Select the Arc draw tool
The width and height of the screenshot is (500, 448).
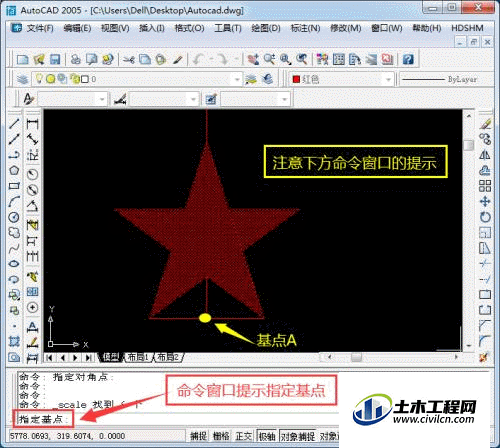(x=14, y=201)
